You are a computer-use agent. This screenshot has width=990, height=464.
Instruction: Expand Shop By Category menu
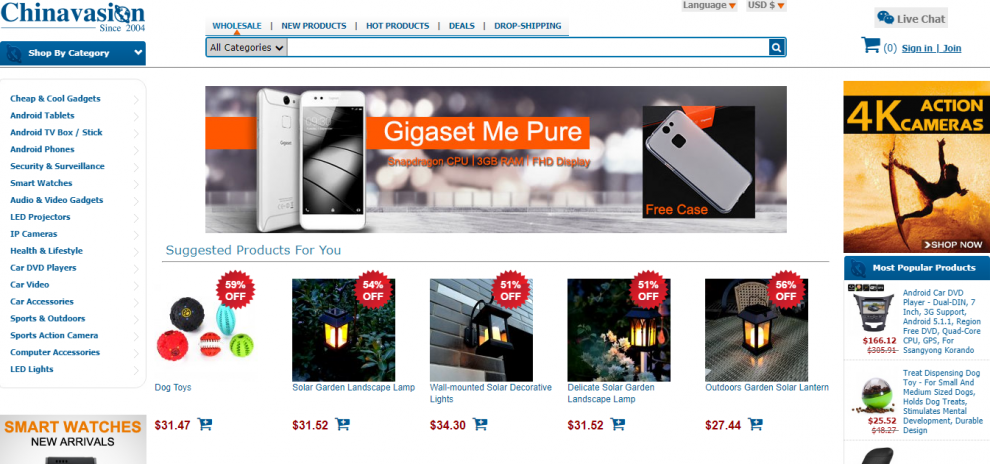(x=73, y=53)
